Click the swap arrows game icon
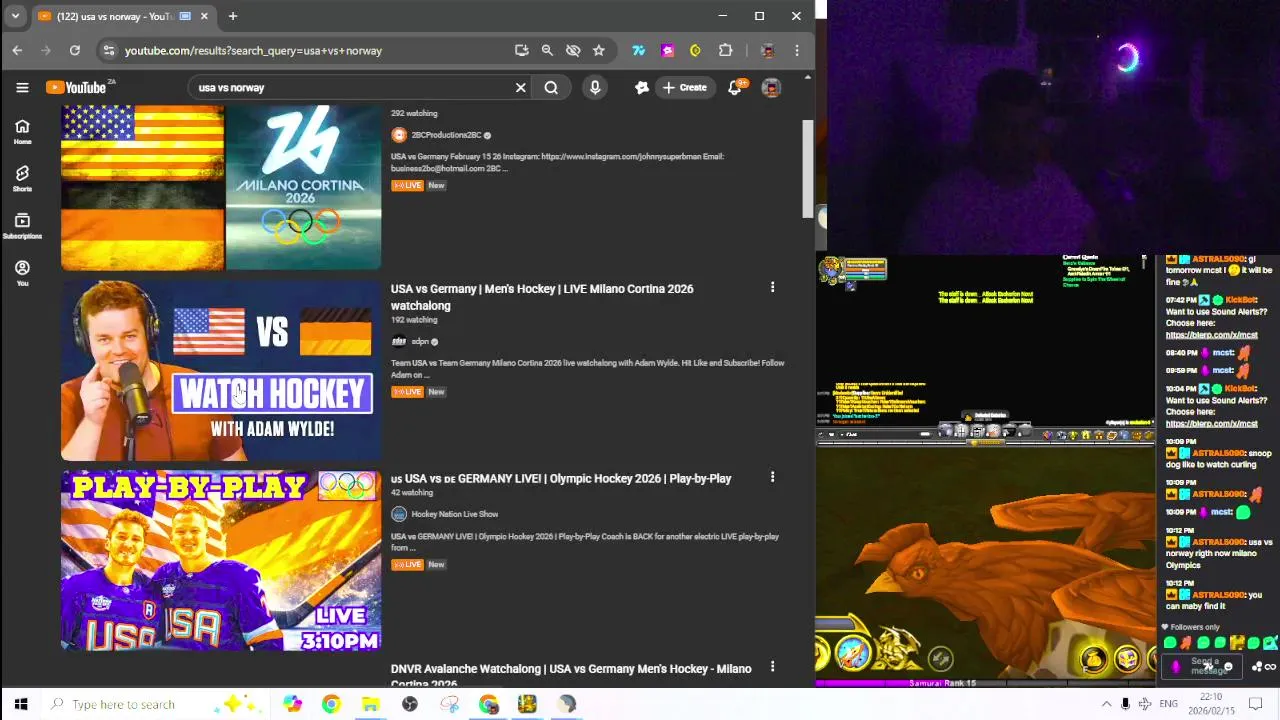This screenshot has width=1280, height=720. click(x=940, y=658)
